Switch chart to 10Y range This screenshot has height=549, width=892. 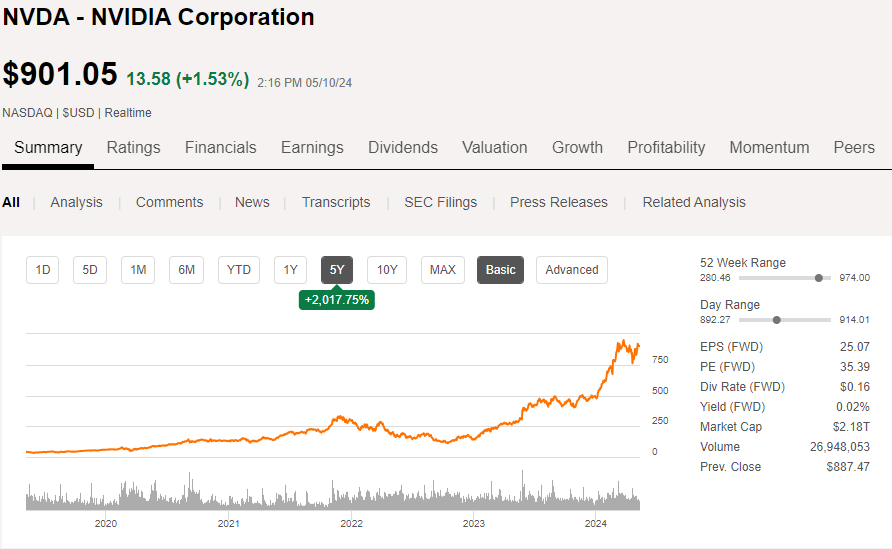point(387,270)
